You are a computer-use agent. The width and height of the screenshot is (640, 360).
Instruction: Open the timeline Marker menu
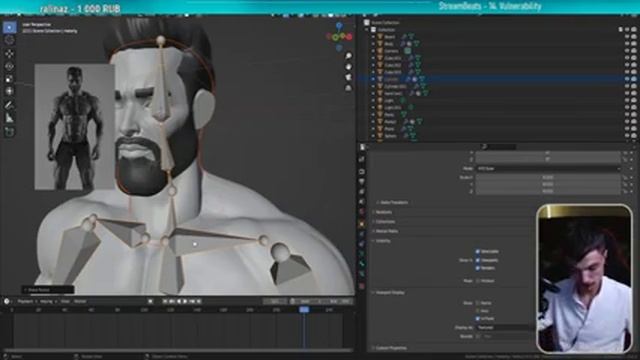point(80,301)
